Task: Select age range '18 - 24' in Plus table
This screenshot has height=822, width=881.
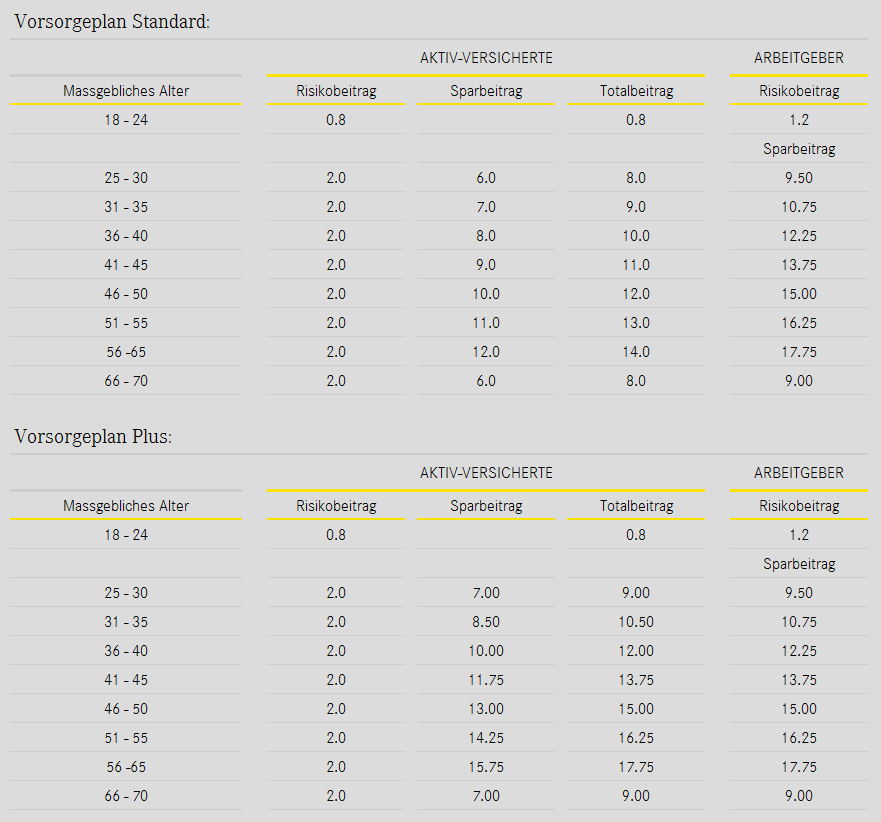Action: (126, 535)
